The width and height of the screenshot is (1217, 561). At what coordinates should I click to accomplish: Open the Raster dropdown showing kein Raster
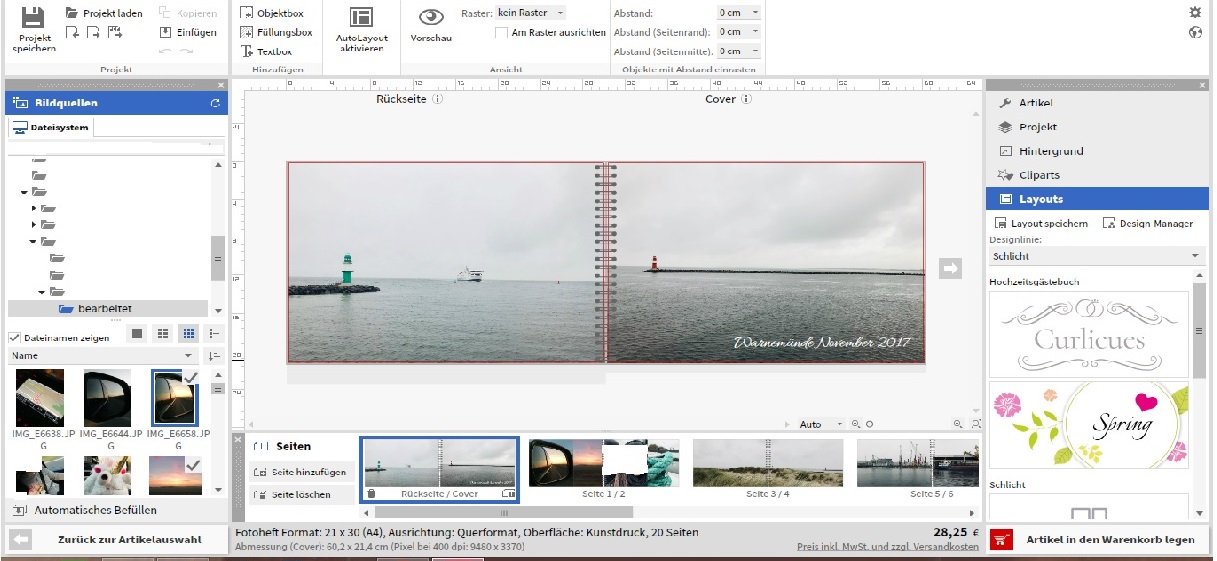click(x=530, y=13)
